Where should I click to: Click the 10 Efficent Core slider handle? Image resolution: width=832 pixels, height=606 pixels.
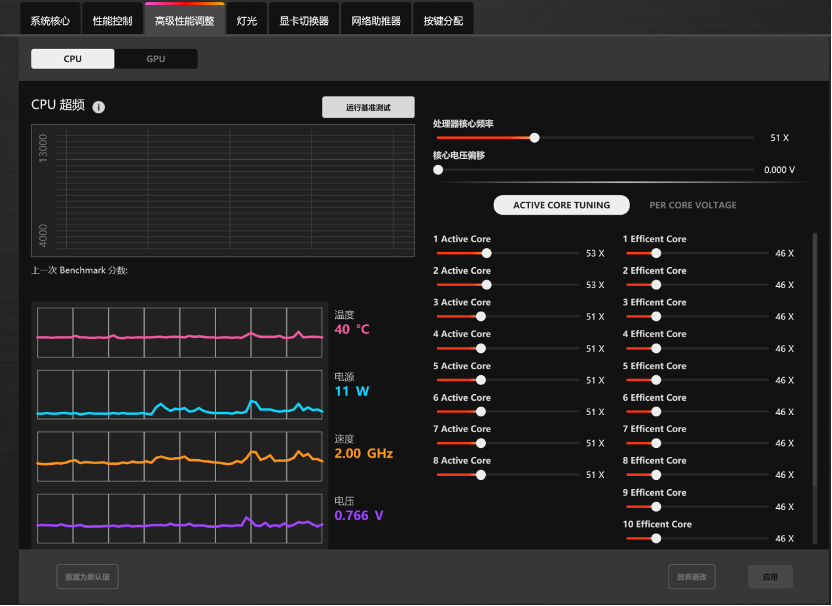656,539
